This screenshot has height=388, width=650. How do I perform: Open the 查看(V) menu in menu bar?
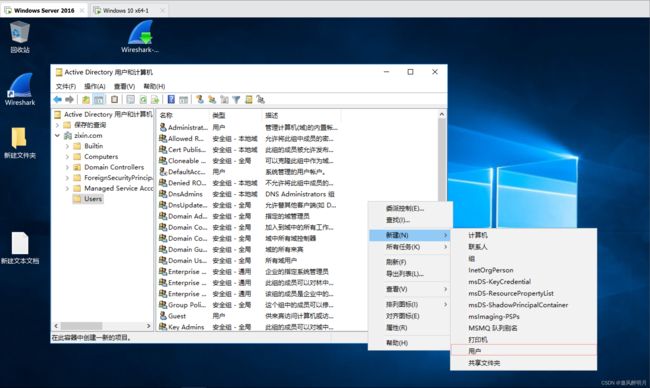point(124,86)
